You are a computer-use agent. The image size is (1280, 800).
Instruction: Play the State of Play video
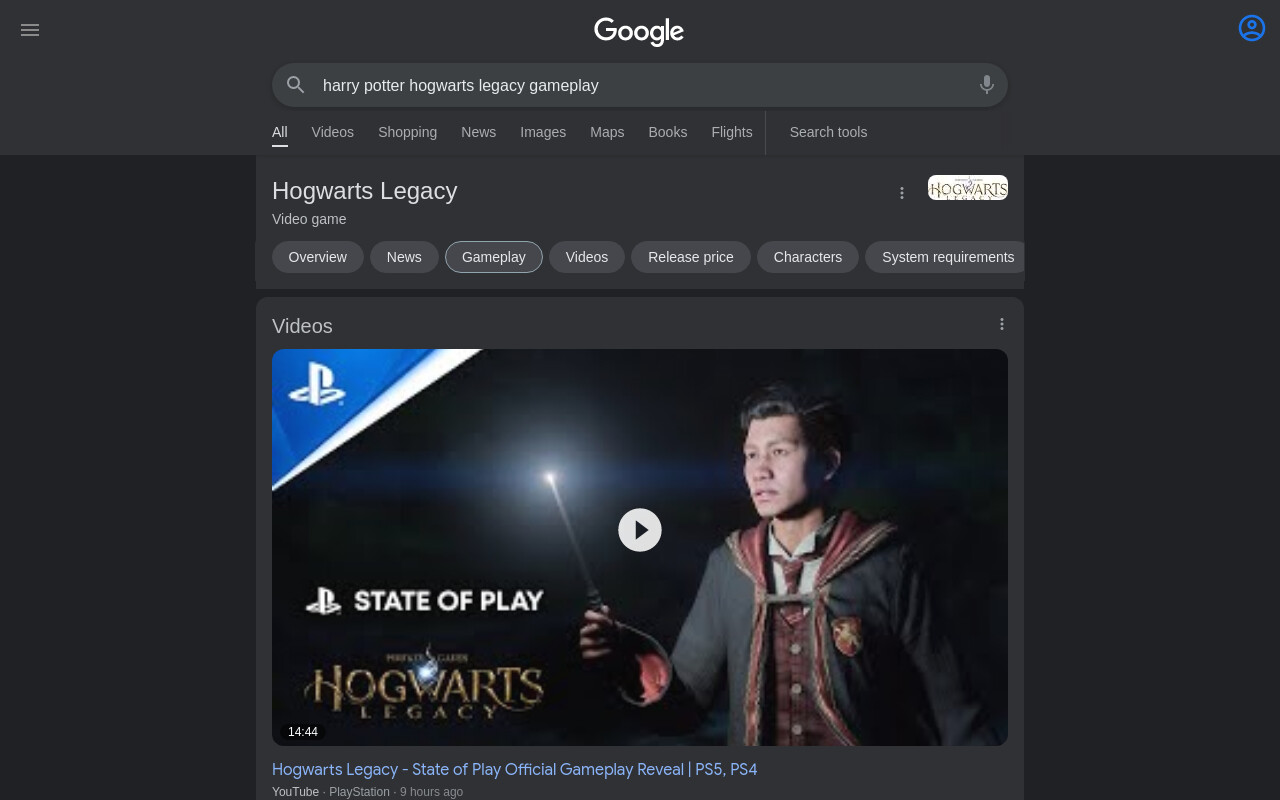coord(640,530)
